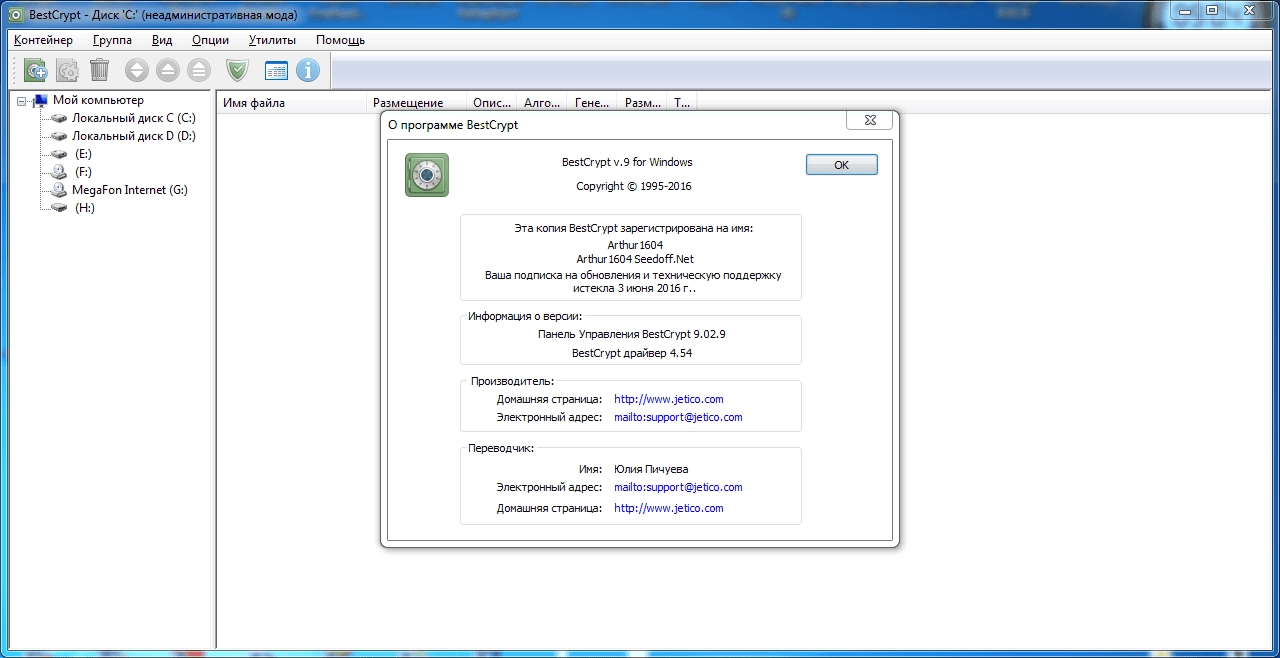This screenshot has height=658, width=1280.
Task: Click the MegaFon Internet drive icon
Action: pyautogui.click(x=59, y=190)
